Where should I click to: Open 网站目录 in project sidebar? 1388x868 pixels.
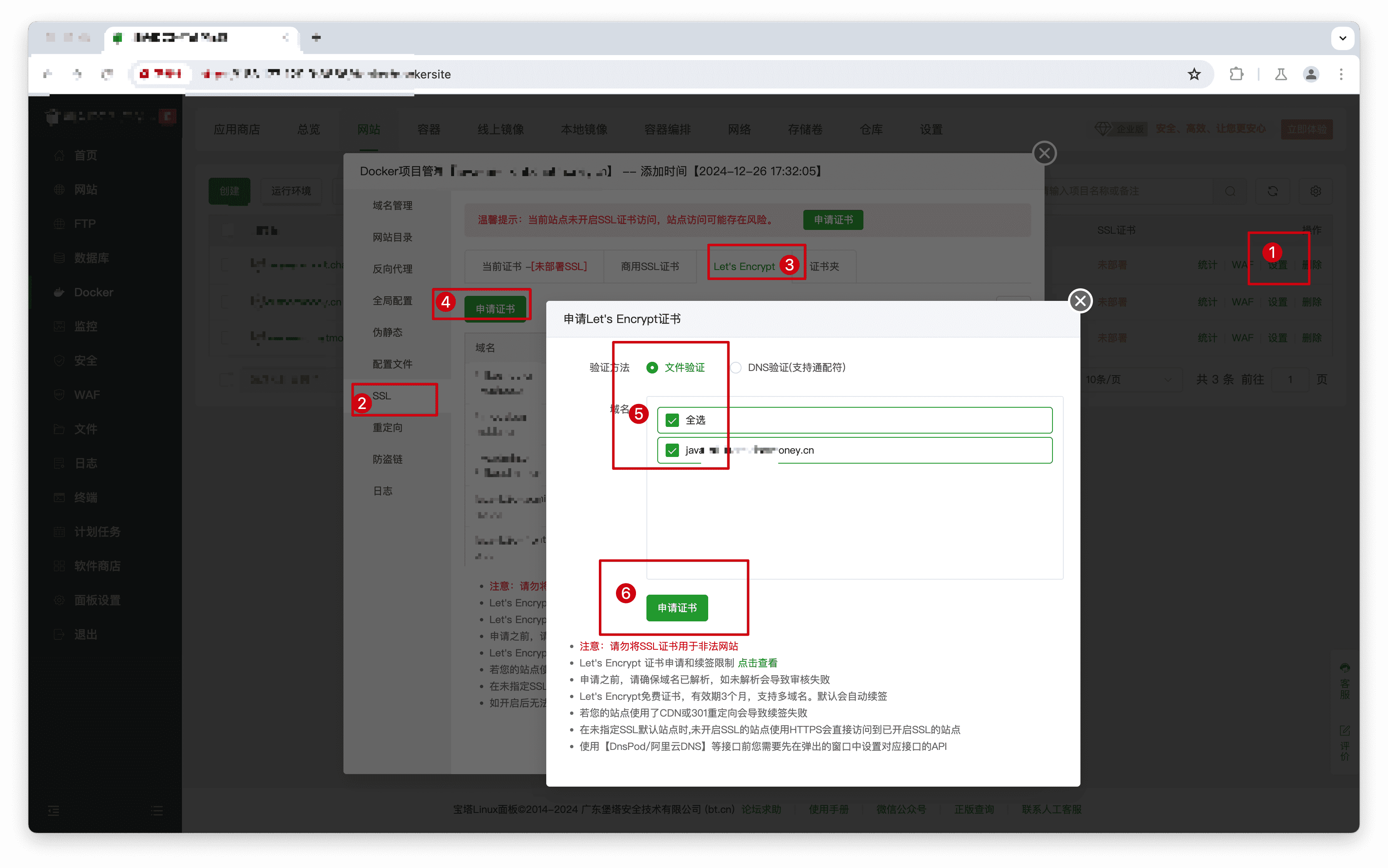(x=393, y=237)
